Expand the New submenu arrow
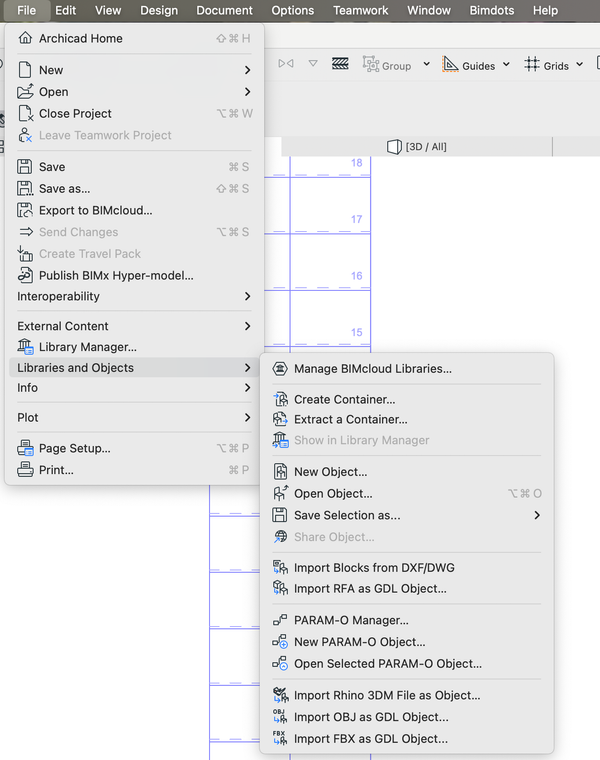This screenshot has width=600, height=760. 248,70
